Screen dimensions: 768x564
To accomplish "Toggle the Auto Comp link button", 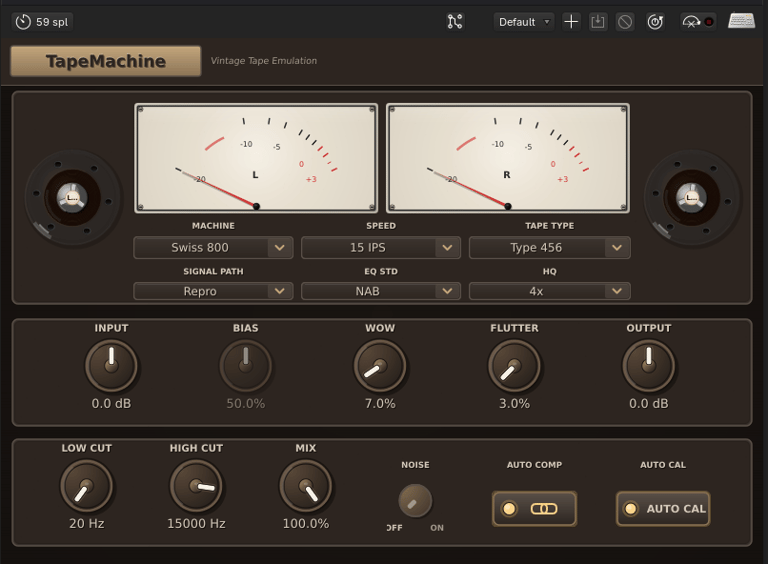I will tap(534, 509).
